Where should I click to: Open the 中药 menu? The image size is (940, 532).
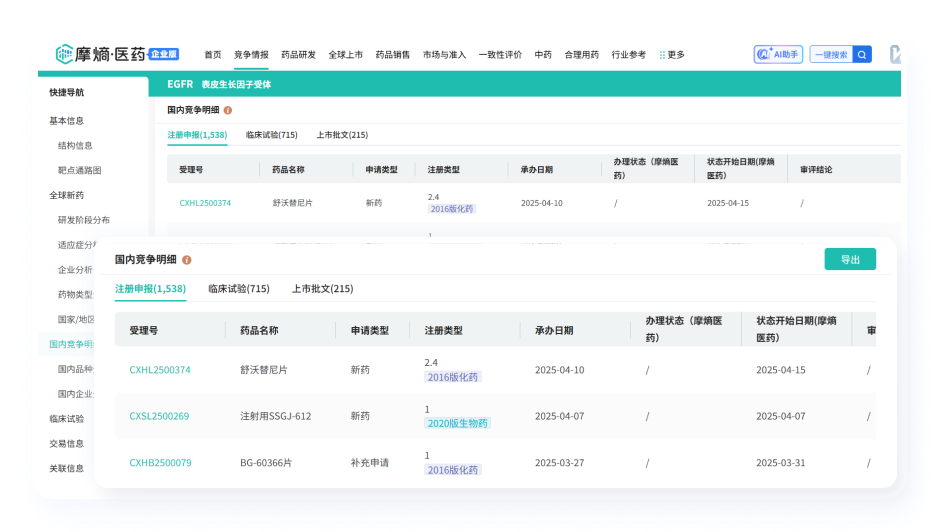543,55
